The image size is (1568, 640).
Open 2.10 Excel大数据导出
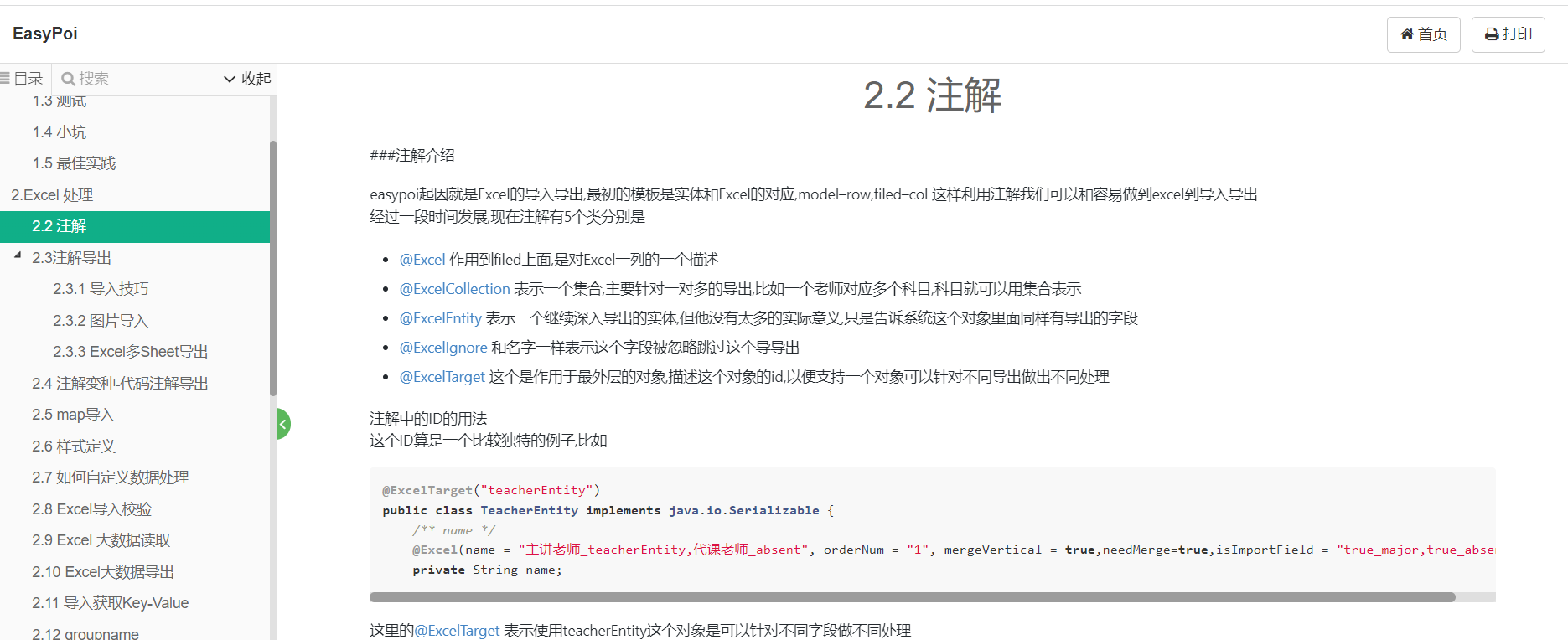coord(103,572)
